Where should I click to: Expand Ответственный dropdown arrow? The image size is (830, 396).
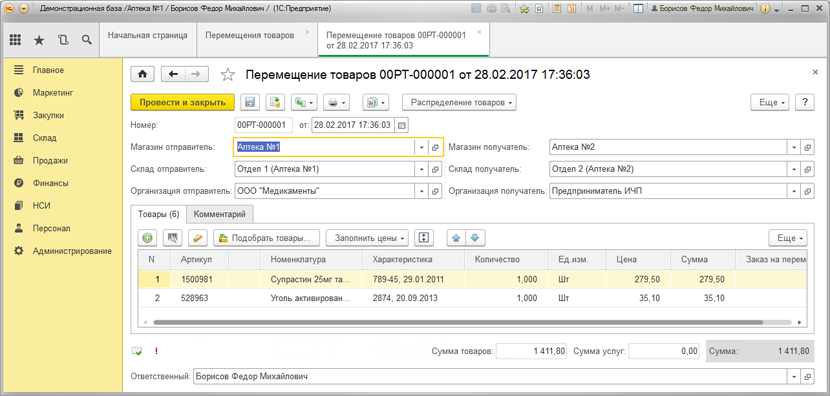click(x=793, y=376)
